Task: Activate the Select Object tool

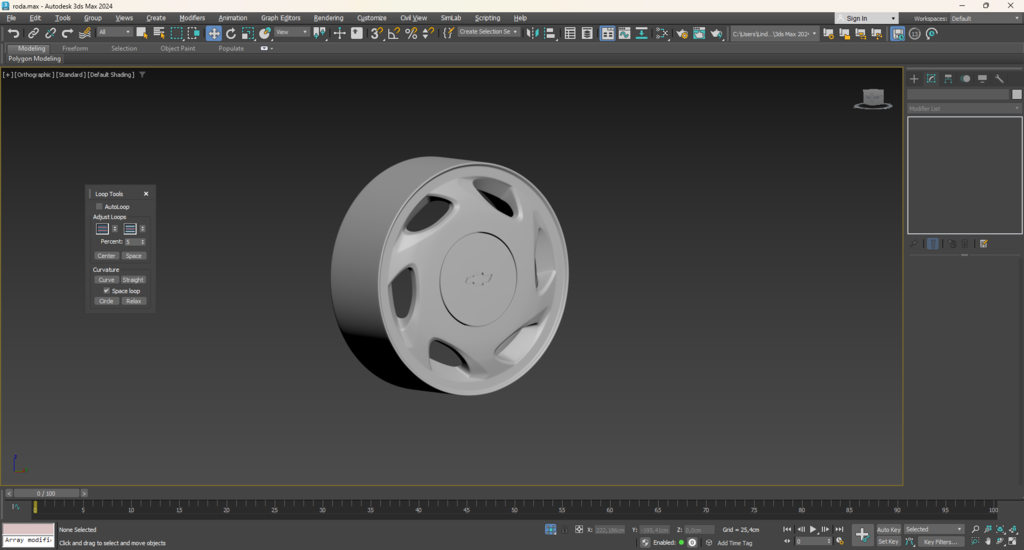Action: tap(142, 33)
